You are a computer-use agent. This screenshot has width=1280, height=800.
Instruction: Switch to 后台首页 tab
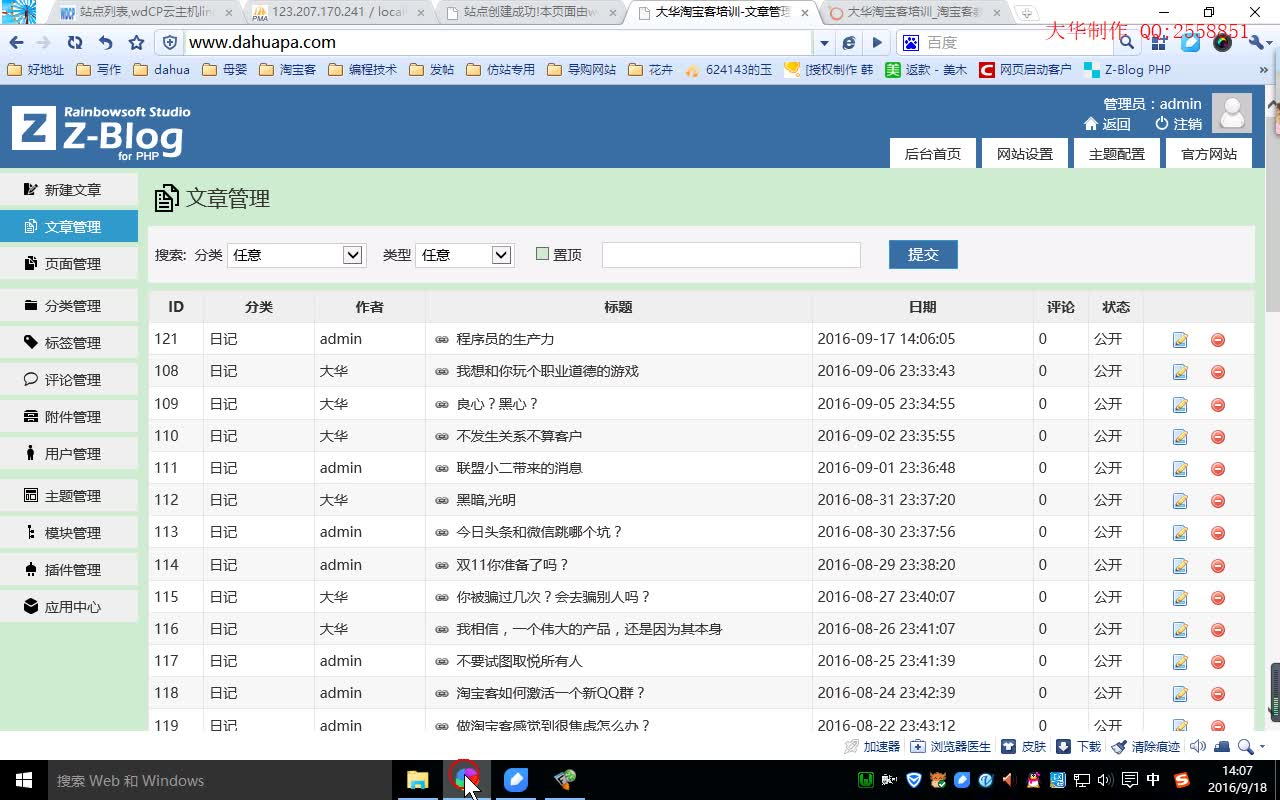click(x=933, y=154)
